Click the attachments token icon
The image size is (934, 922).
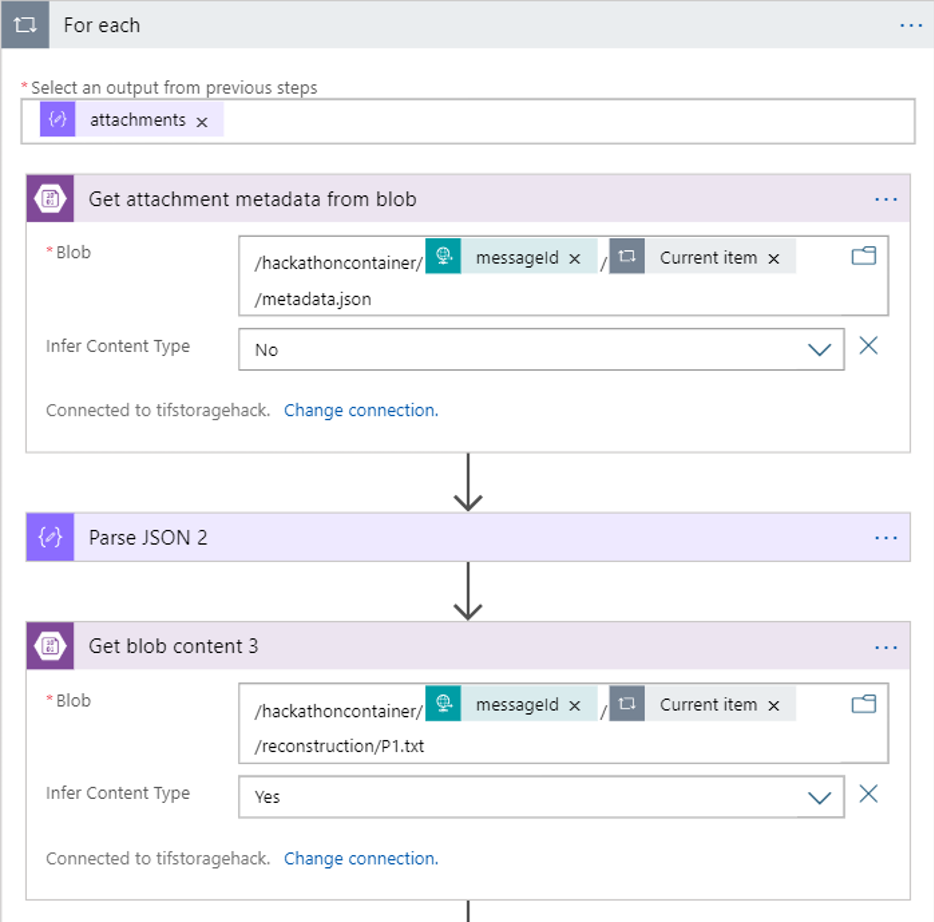coord(58,119)
